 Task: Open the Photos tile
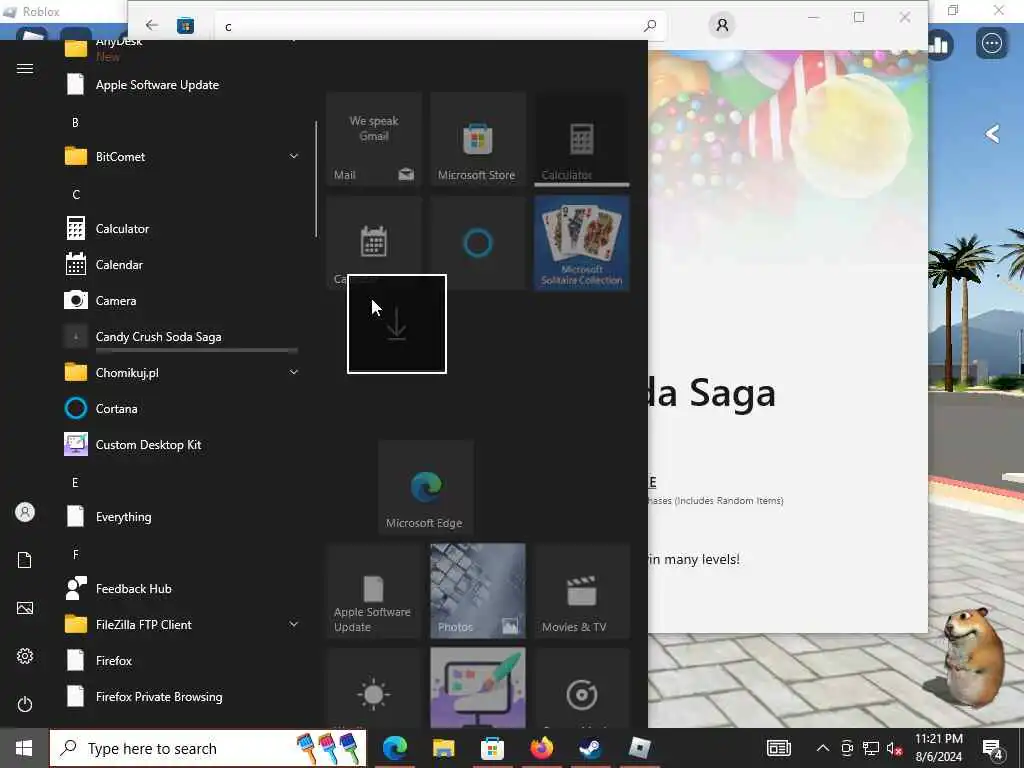coord(477,591)
